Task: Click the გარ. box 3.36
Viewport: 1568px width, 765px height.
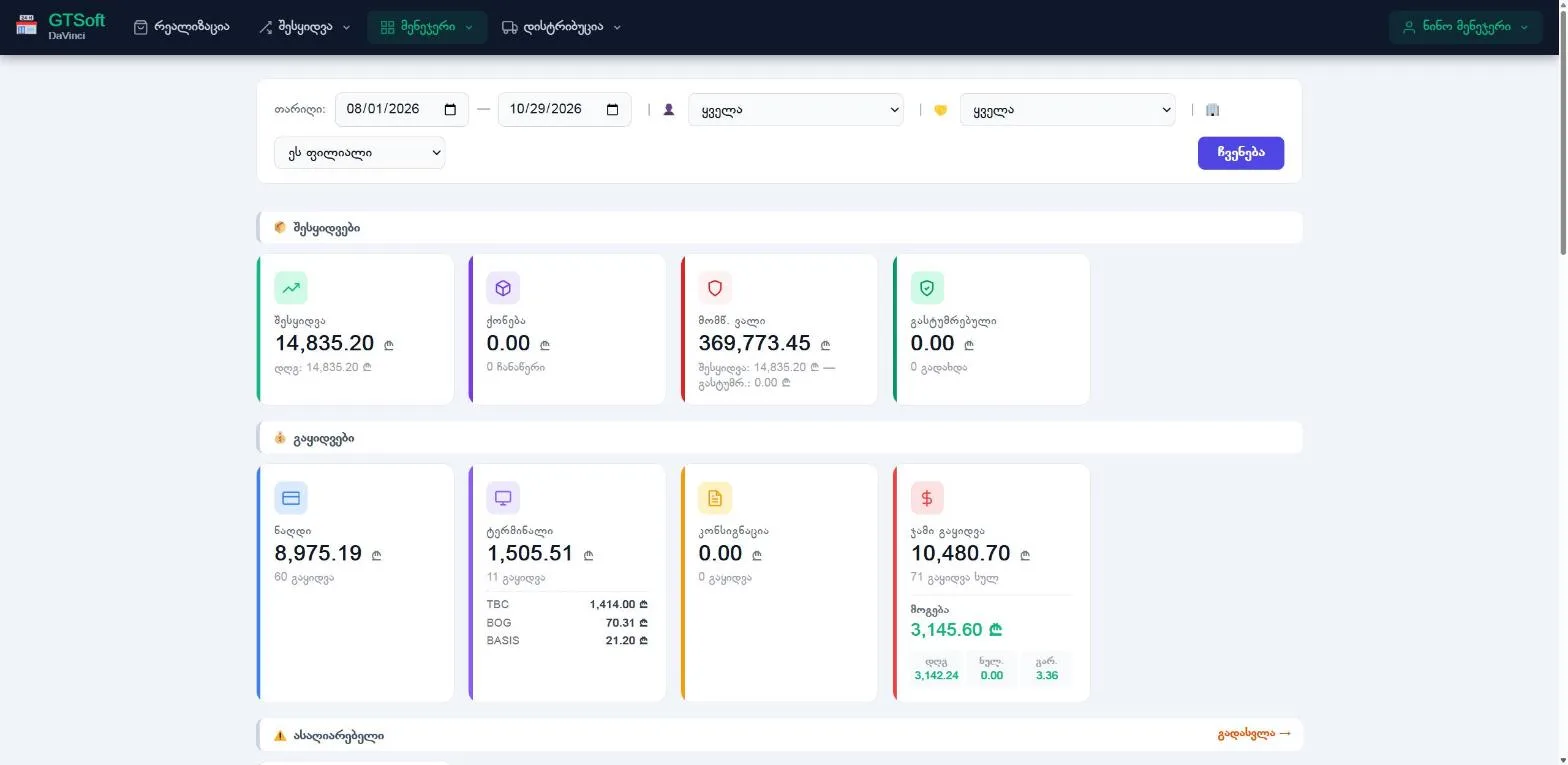Action: 1047,669
